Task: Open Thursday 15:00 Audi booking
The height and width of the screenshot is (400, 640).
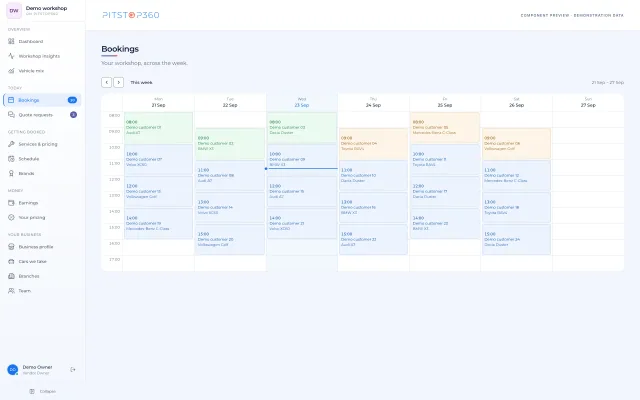Action: click(373, 240)
